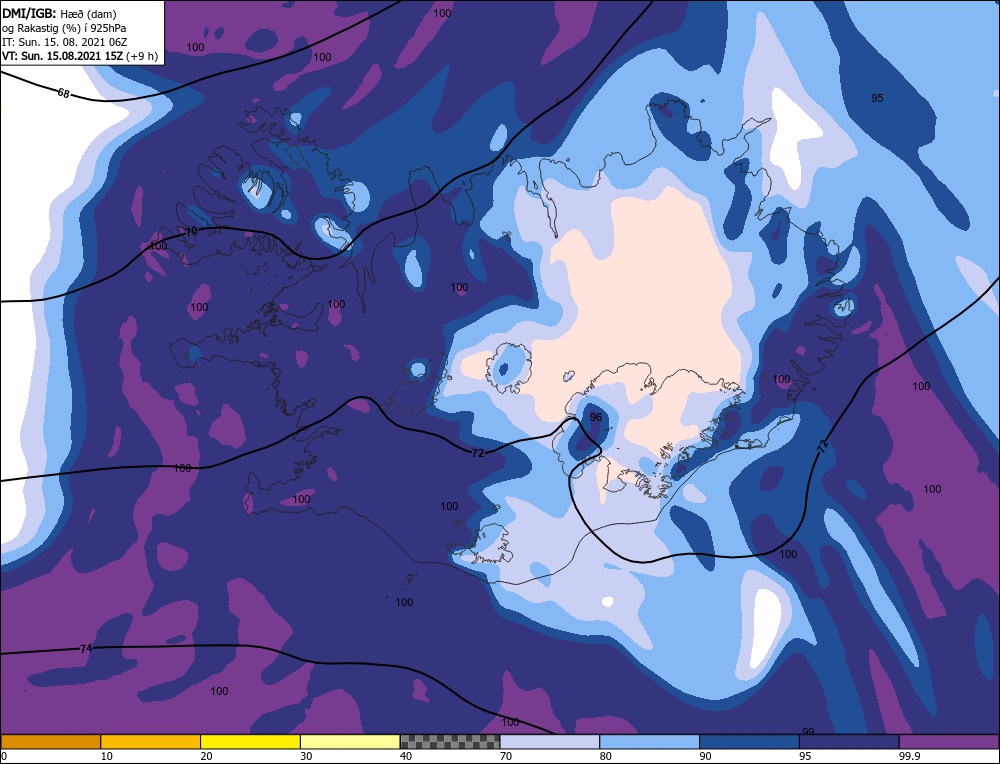The height and width of the screenshot is (764, 1000).
Task: Select the pale yellow 30–40 legend swatch
Action: pyautogui.click(x=350, y=741)
